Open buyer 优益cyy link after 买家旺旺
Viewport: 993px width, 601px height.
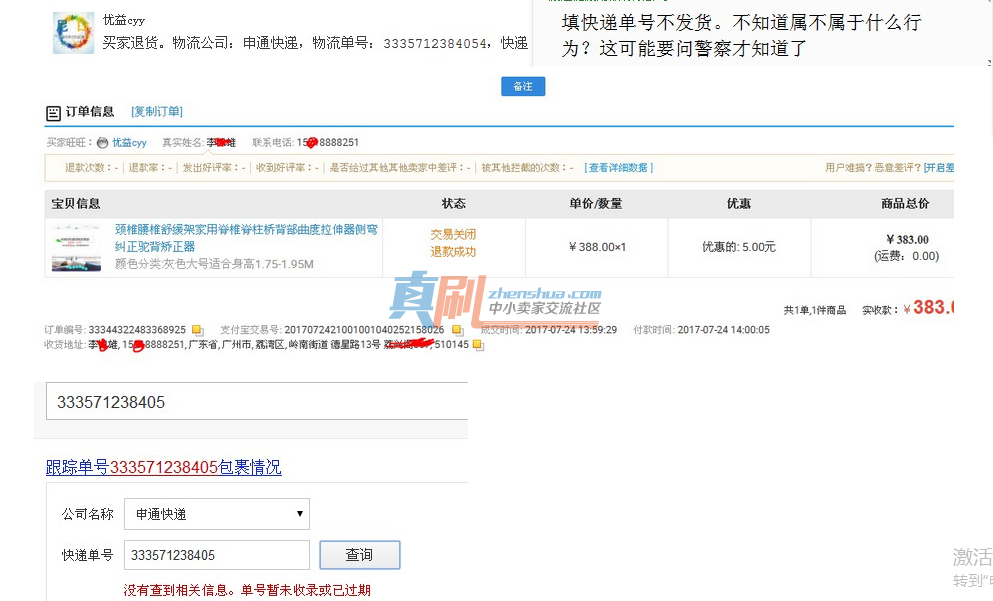[129, 142]
